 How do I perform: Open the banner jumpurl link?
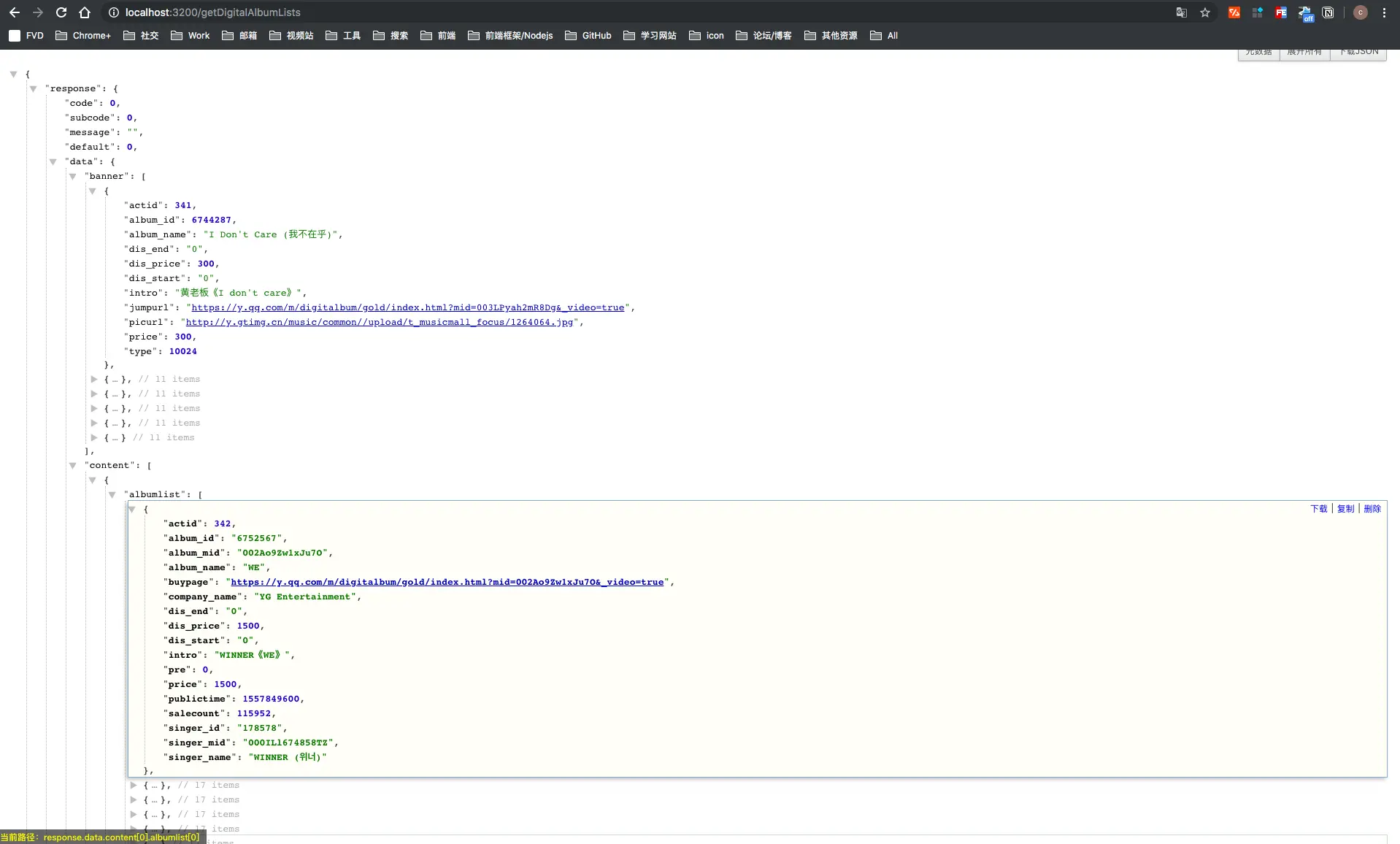[x=408, y=307]
